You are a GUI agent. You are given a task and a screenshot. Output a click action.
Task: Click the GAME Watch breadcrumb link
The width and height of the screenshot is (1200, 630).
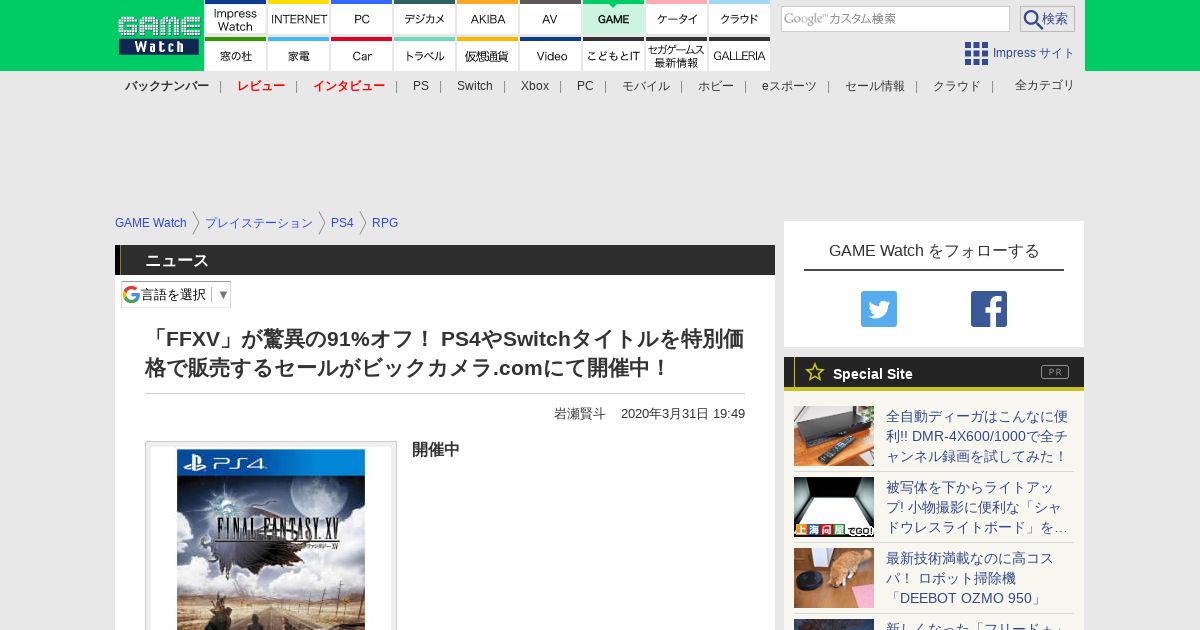coord(151,223)
